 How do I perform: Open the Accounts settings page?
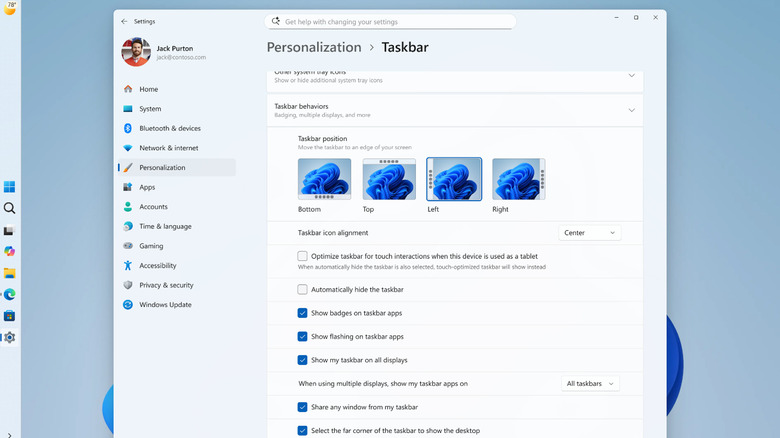177,207
